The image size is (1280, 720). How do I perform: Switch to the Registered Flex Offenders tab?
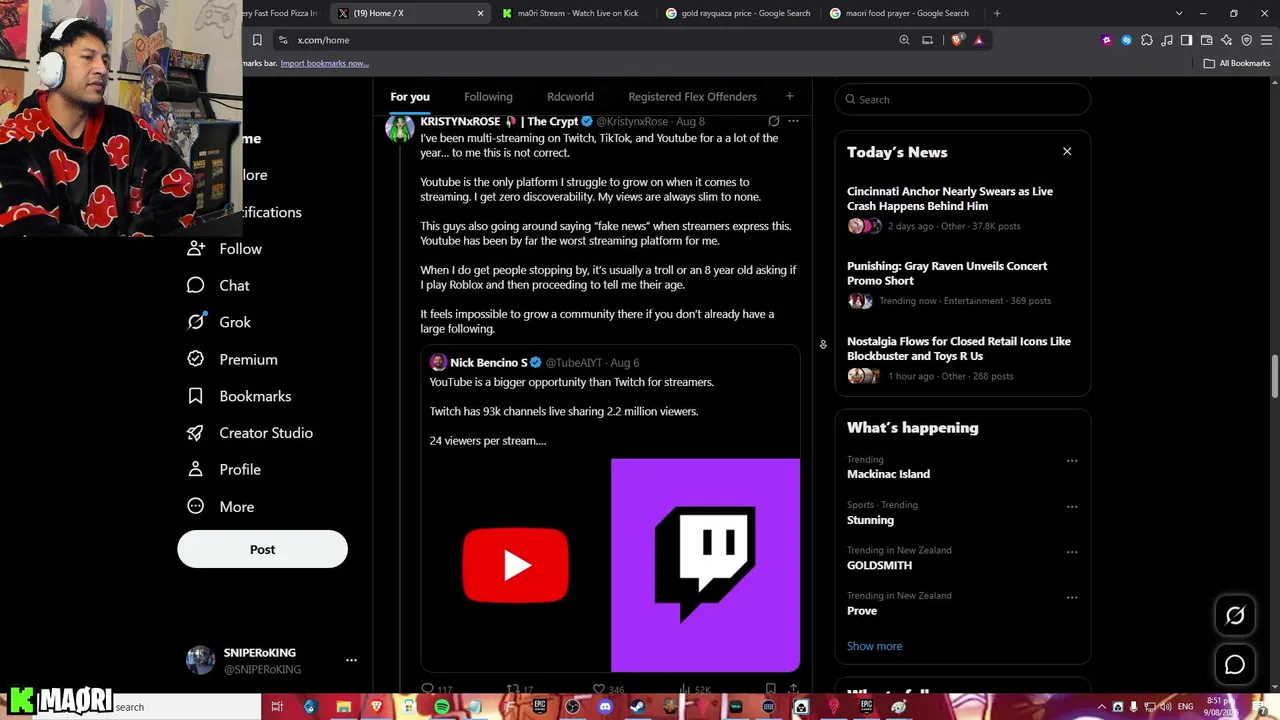692,97
